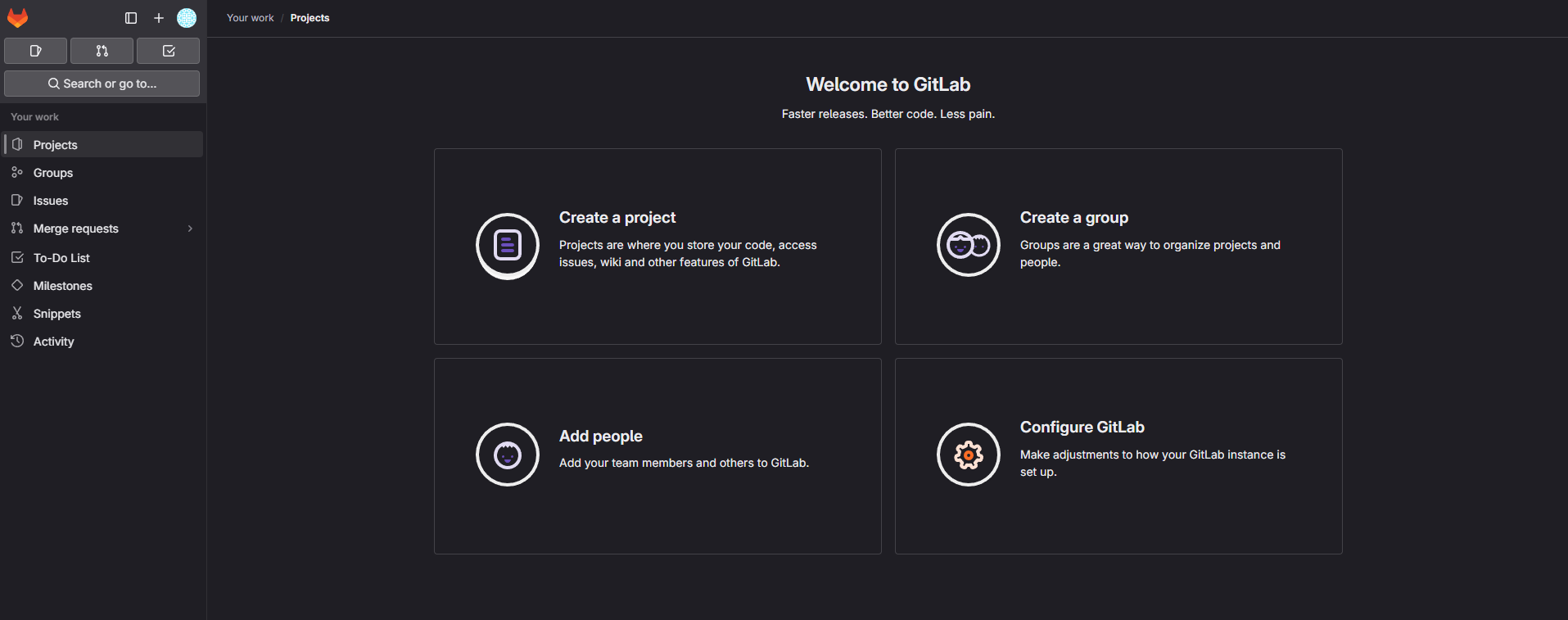Image resolution: width=1568 pixels, height=620 pixels.
Task: Click Projects breadcrumb link
Action: (310, 18)
